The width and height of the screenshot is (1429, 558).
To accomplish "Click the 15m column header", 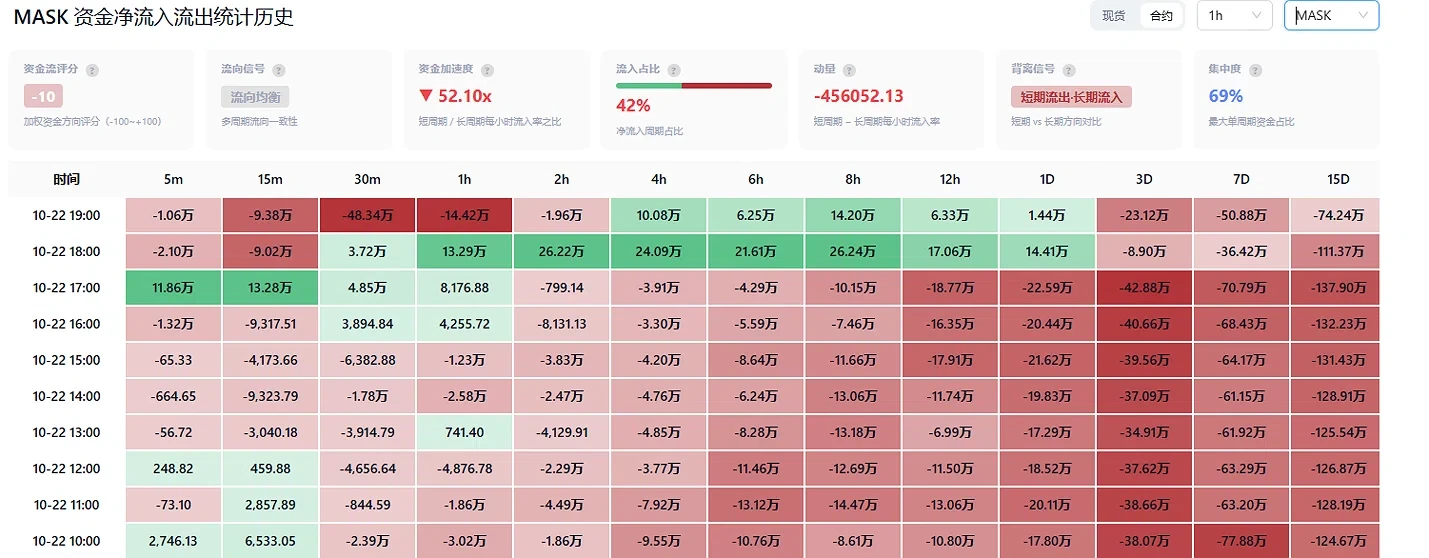I will tap(271, 180).
